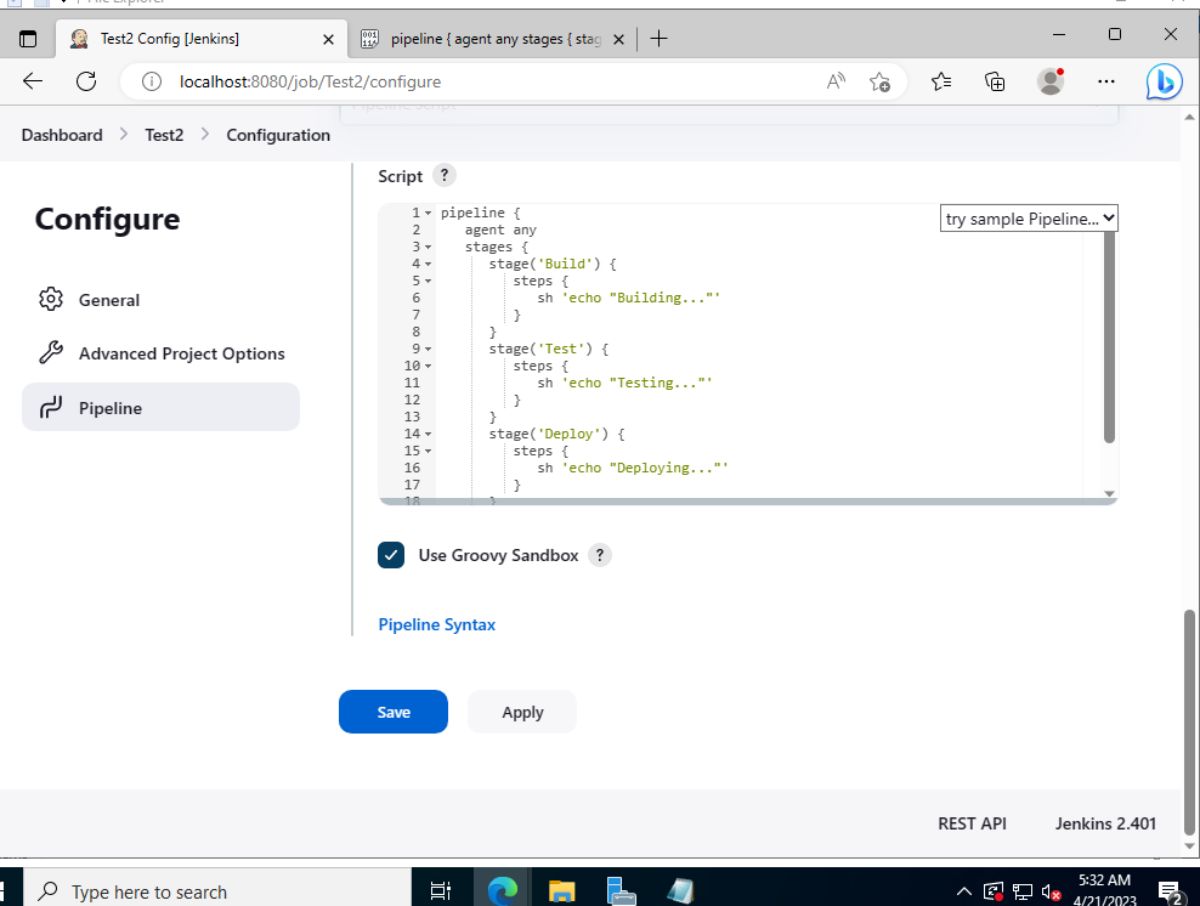Open the Pipeline section via its arrow icon
This screenshot has height=906, width=1200.
(x=51, y=407)
